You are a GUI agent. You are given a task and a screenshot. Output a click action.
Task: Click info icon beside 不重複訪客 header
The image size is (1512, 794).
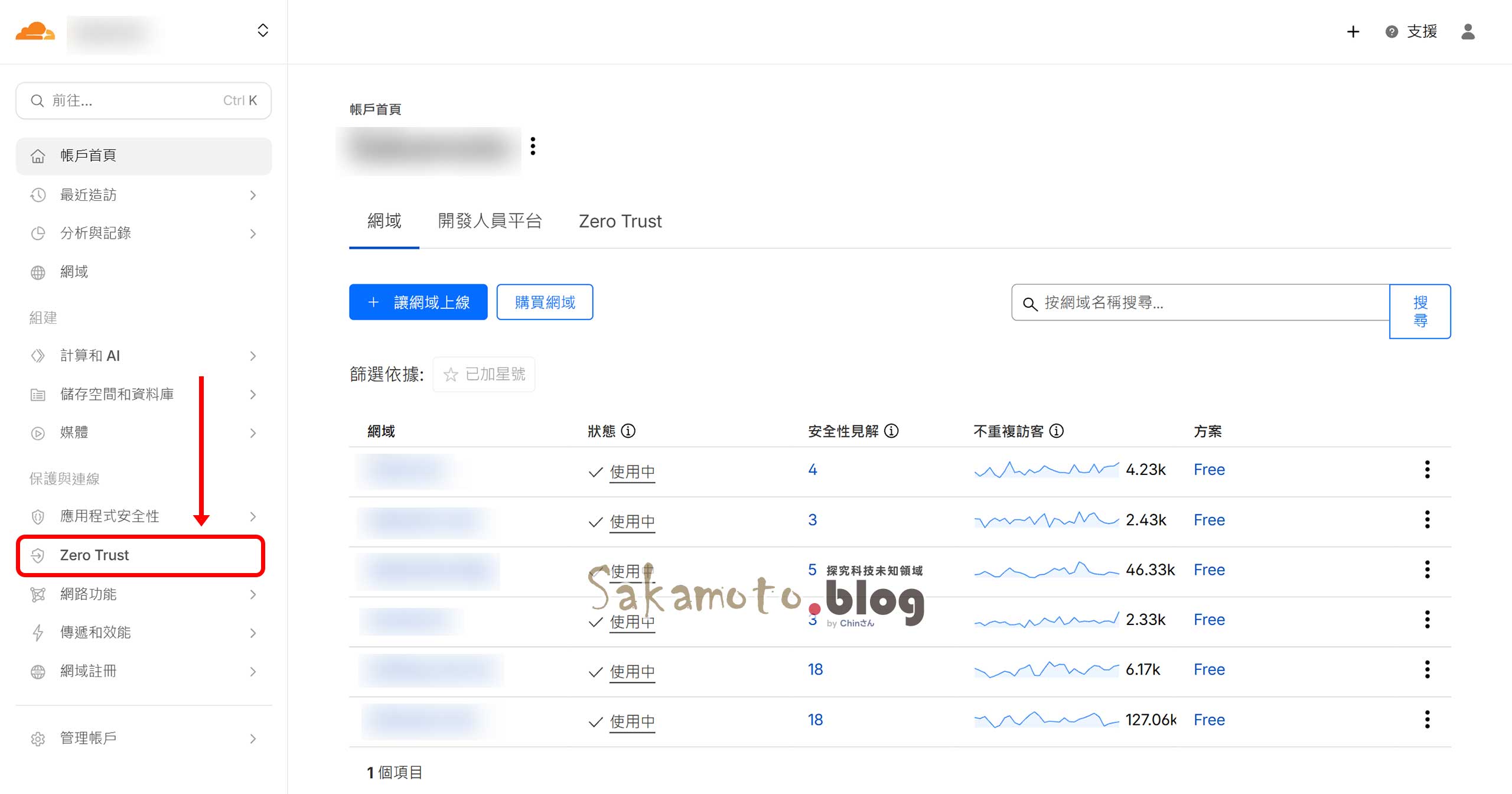(1057, 431)
